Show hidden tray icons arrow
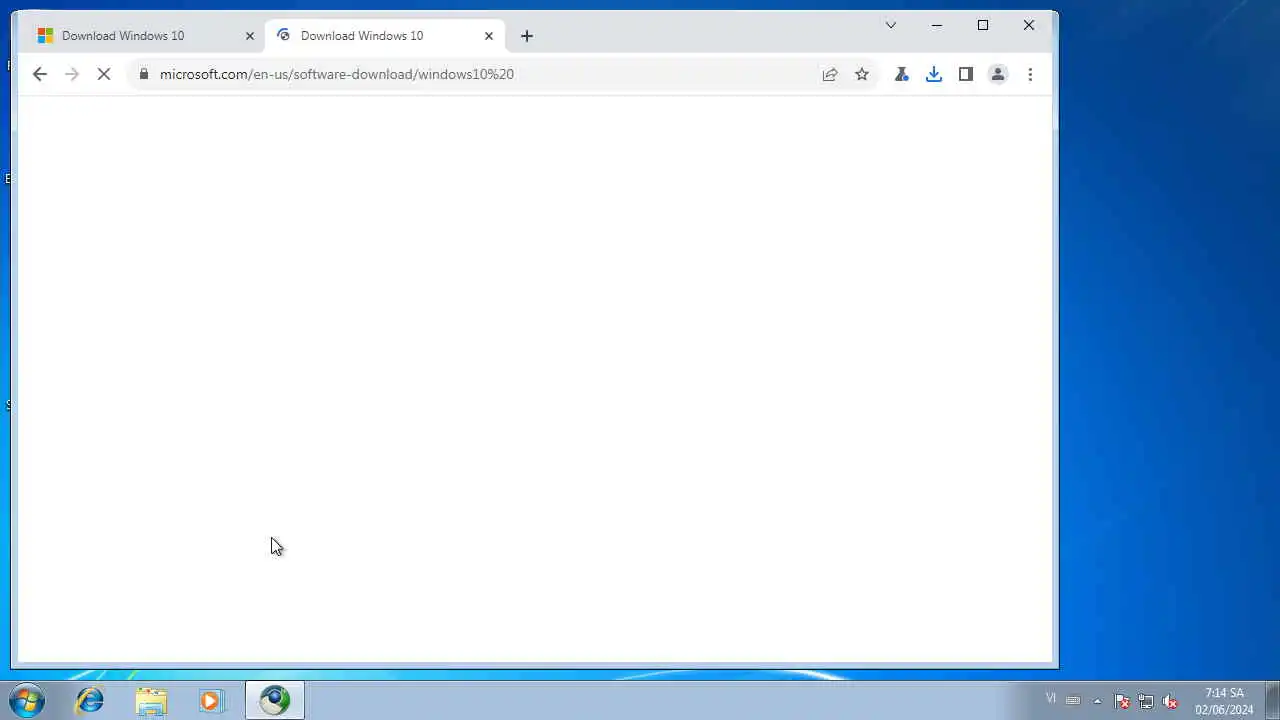The width and height of the screenshot is (1280, 720). (1097, 701)
